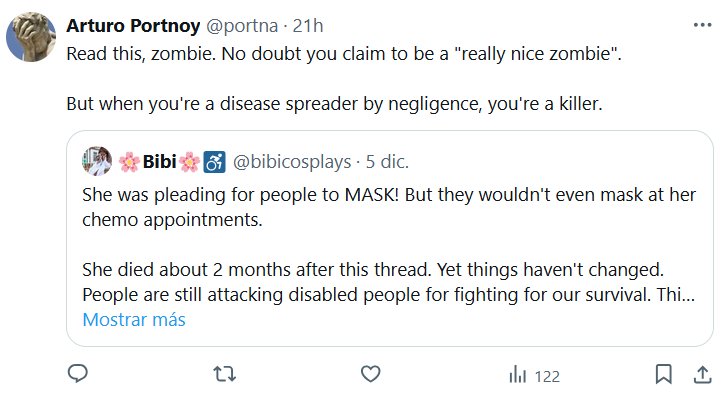722x402 pixels.
Task: Open the repost options icon
Action: tap(226, 375)
